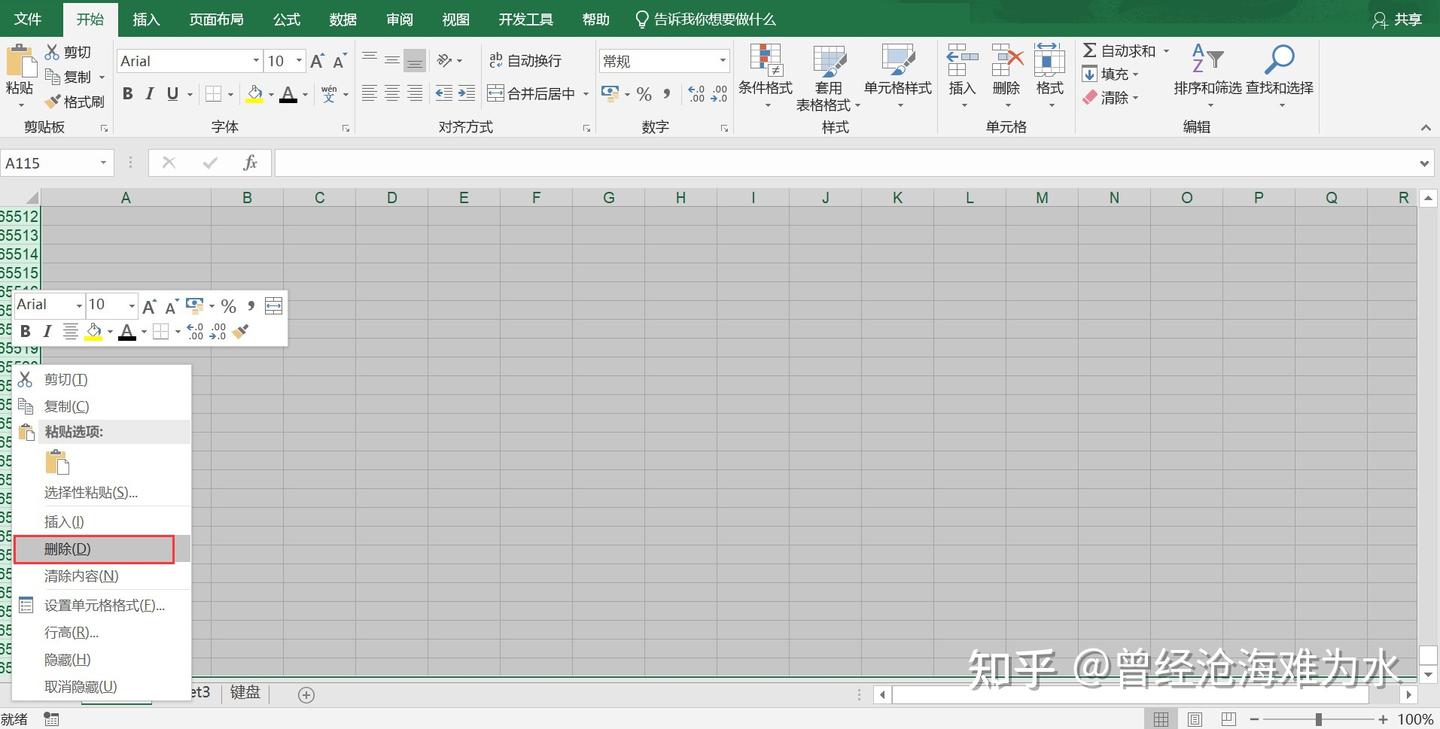Click 共享 share button
Screen dimensions: 1440x729
[x=1397, y=19]
